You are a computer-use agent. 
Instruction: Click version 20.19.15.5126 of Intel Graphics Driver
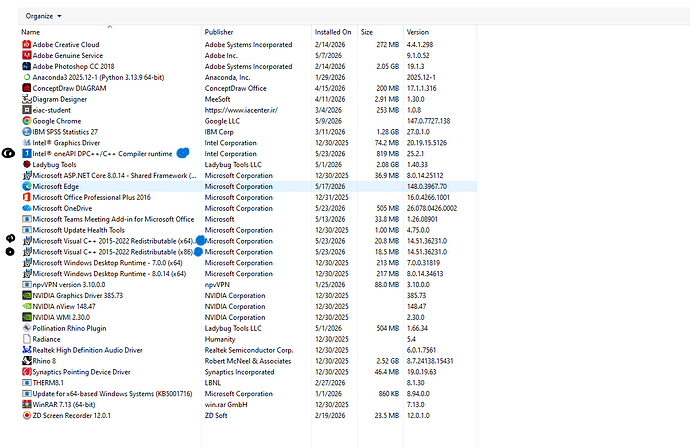click(x=427, y=143)
